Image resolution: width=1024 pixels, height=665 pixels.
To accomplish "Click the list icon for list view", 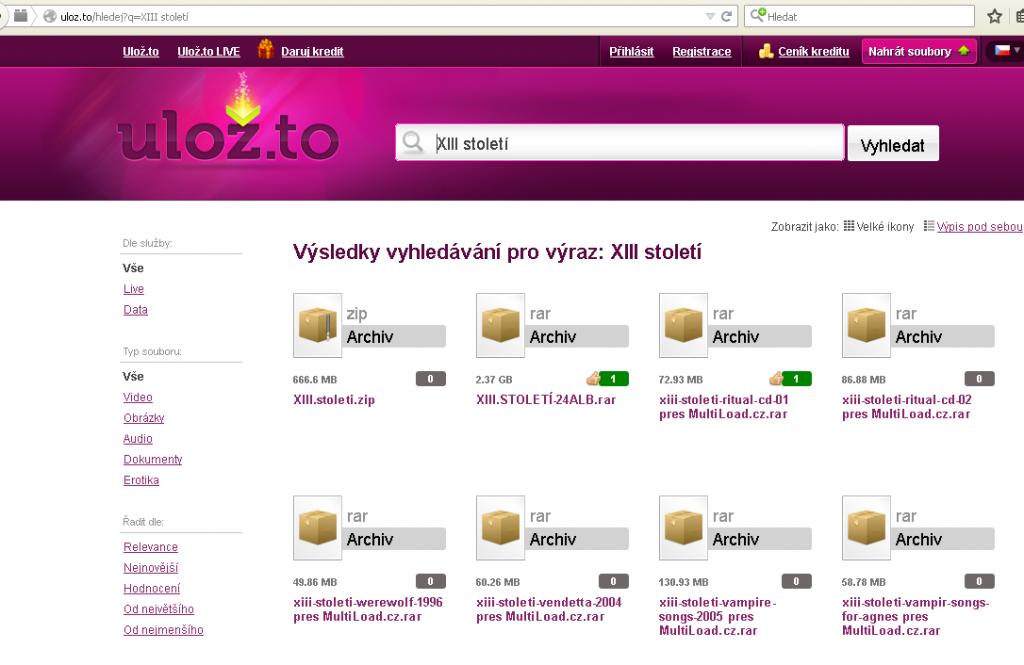I will 929,226.
